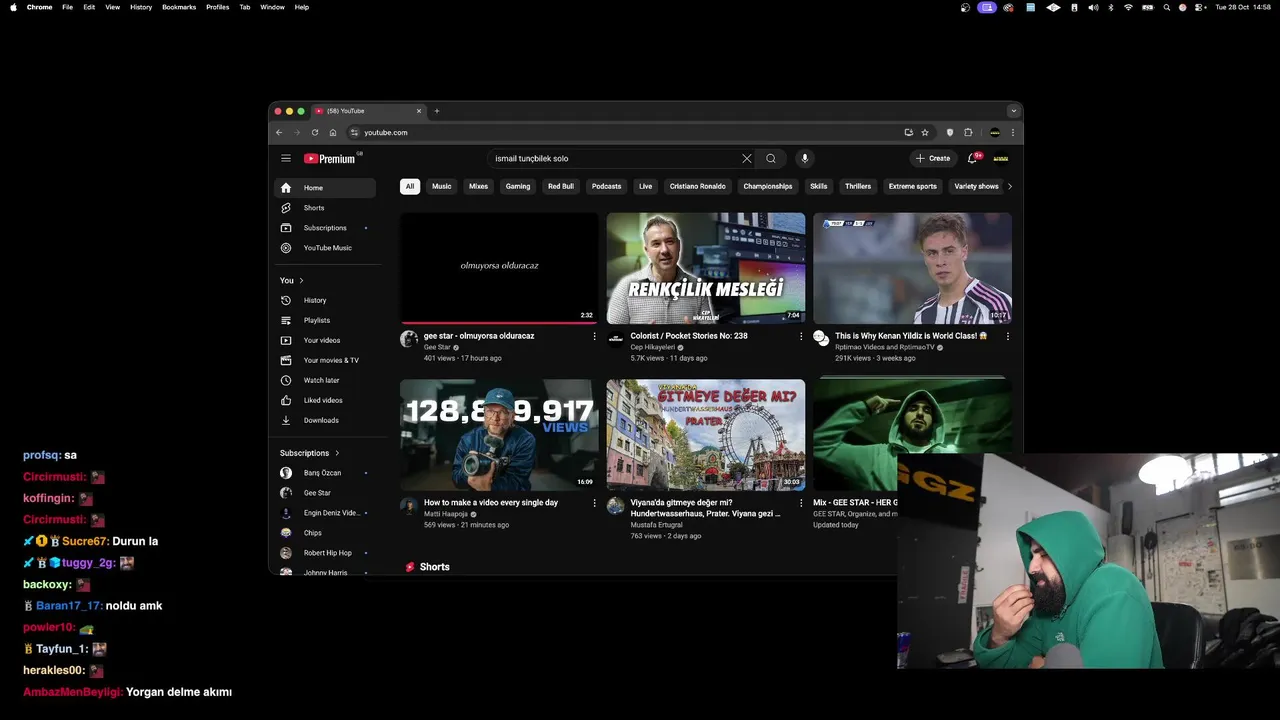Open the YouTube account avatar menu
The image size is (1280, 720).
click(x=1000, y=158)
